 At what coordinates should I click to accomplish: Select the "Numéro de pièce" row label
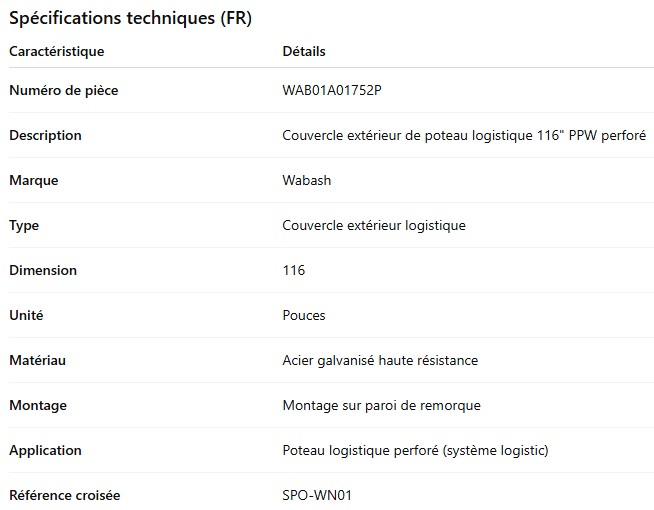click(64, 91)
